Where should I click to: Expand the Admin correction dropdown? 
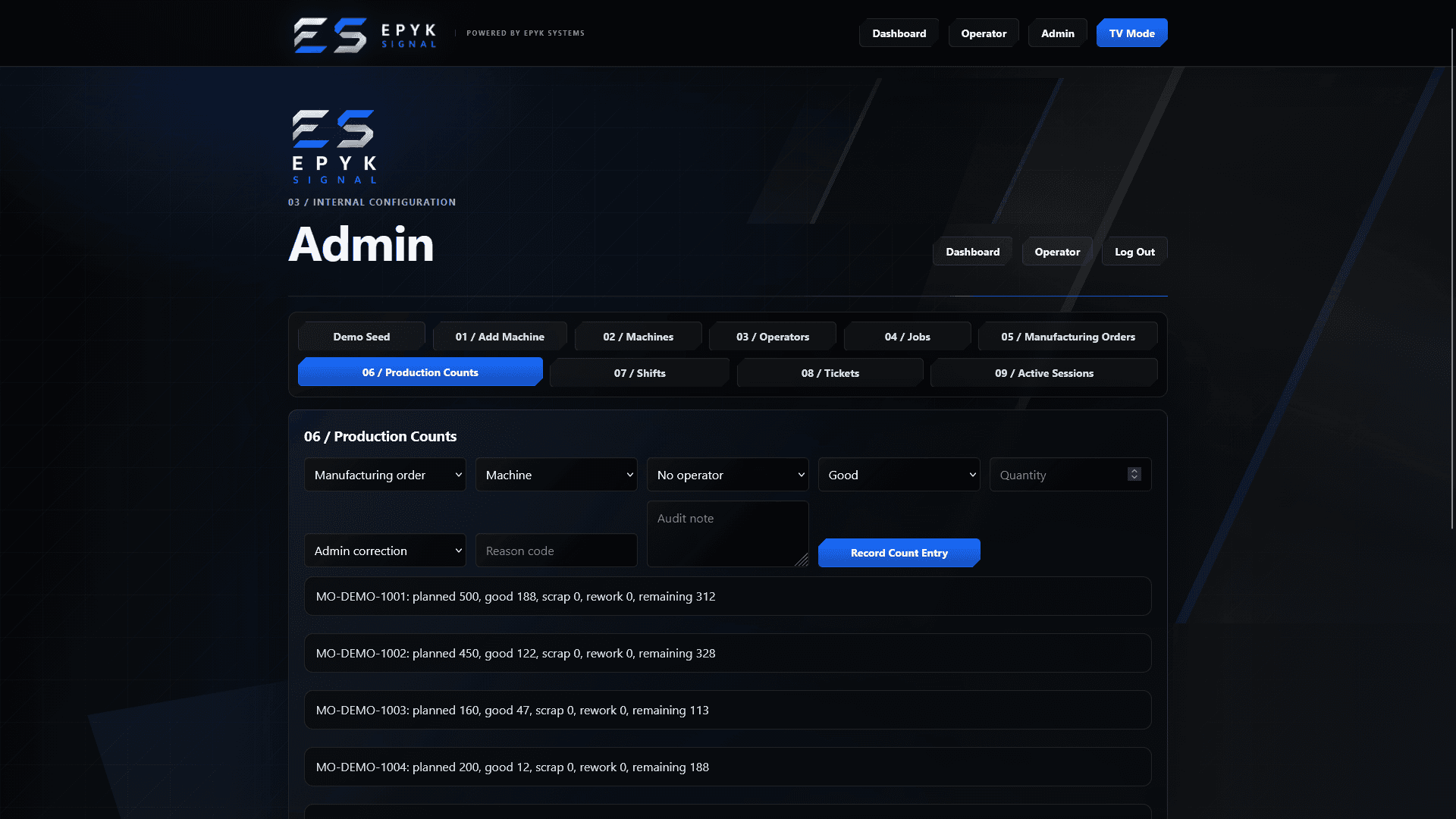(x=385, y=551)
